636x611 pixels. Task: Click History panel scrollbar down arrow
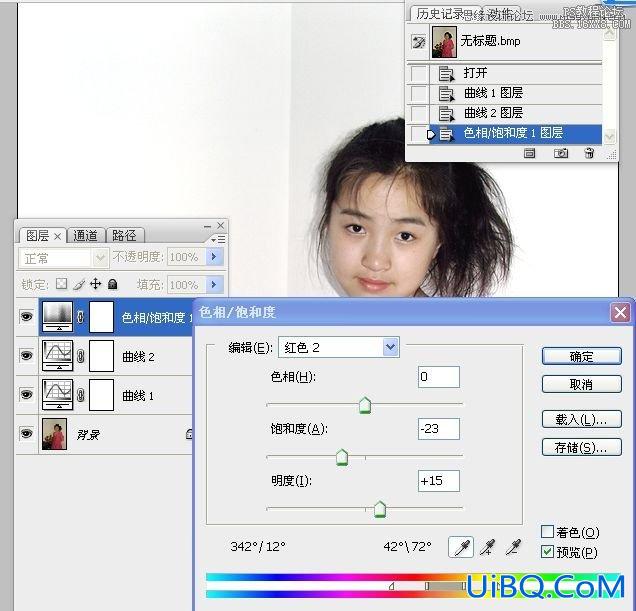609,137
